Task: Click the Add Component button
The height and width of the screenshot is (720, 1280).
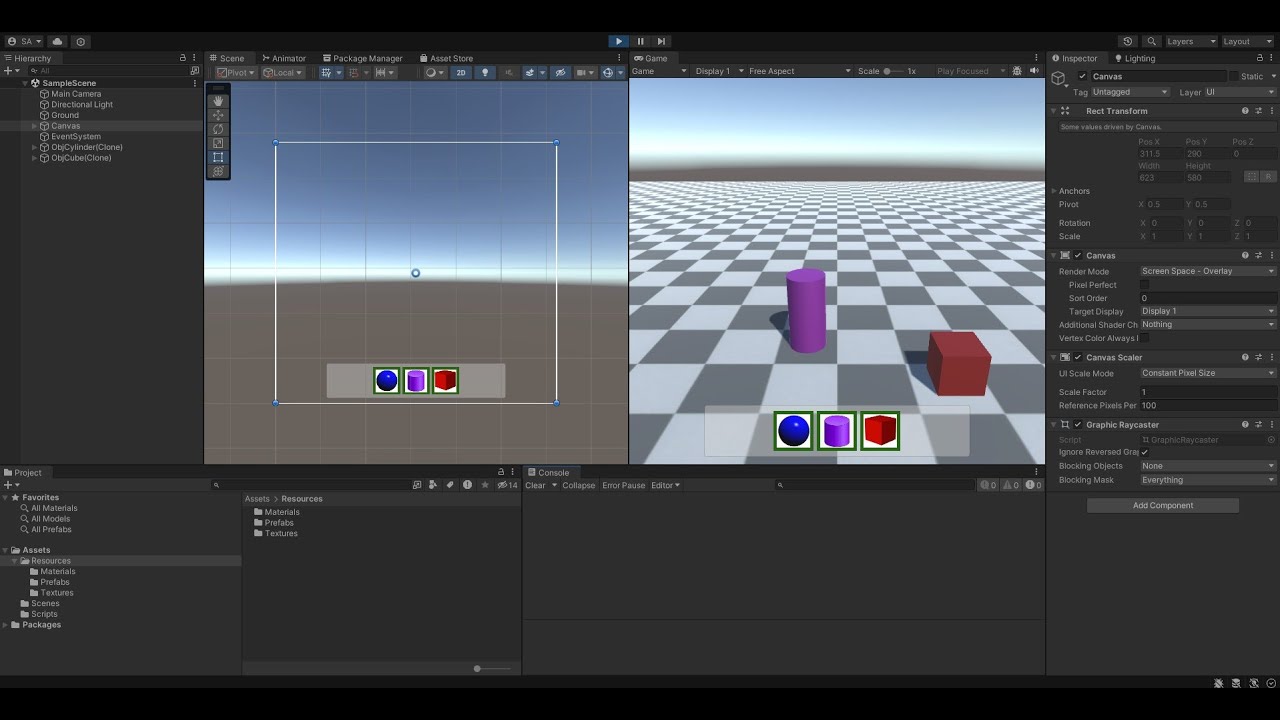Action: (x=1163, y=506)
